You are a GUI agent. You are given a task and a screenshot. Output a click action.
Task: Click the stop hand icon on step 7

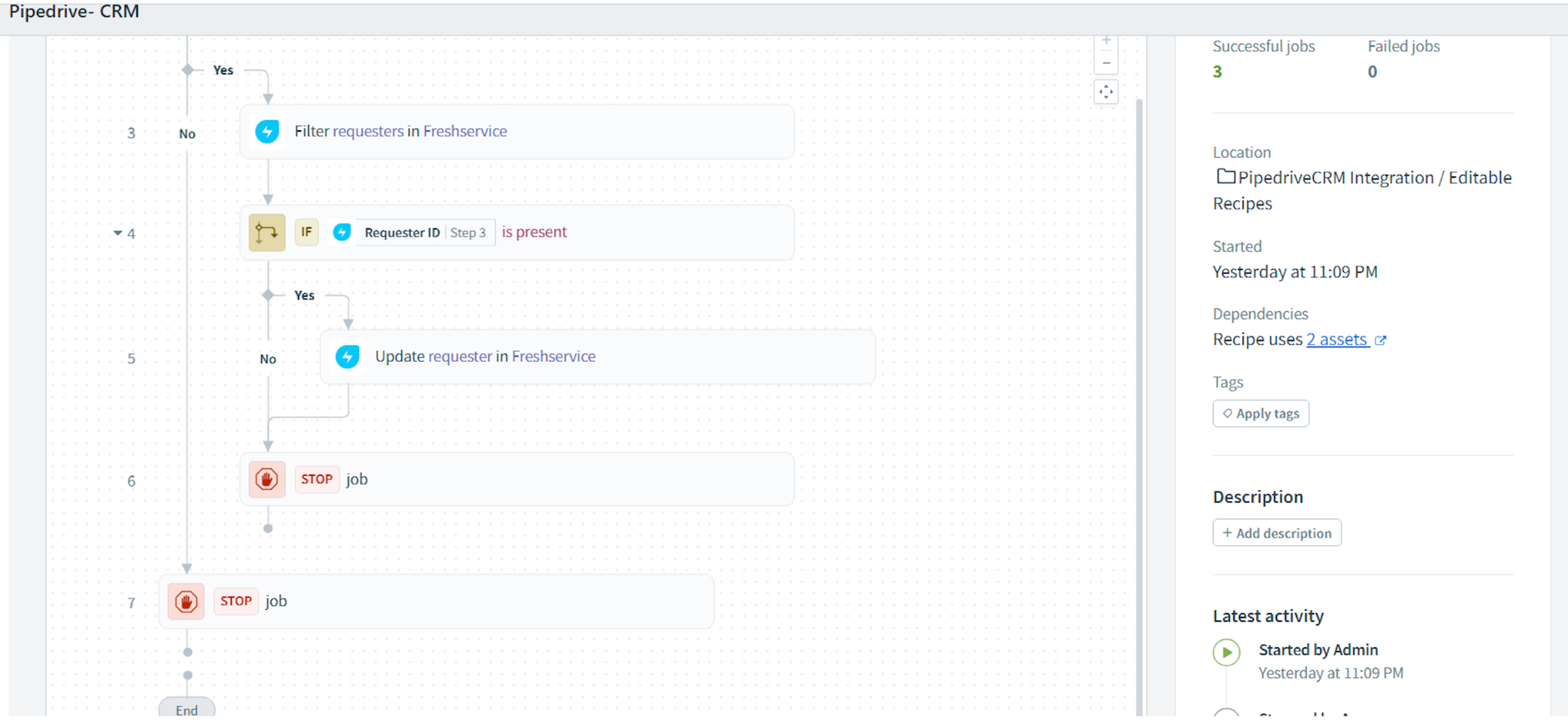(186, 601)
